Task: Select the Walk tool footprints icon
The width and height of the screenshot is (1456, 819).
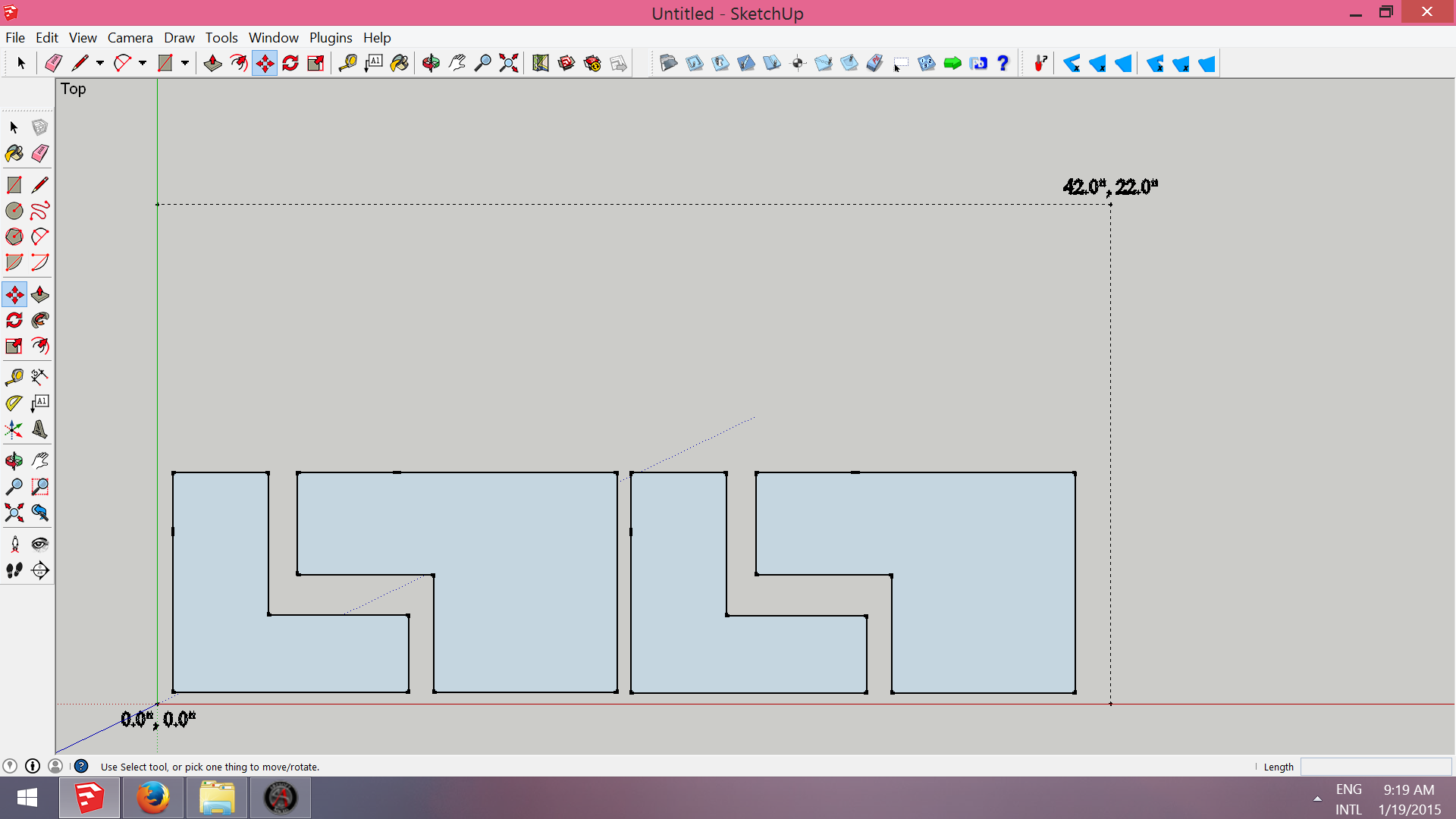Action: click(14, 570)
